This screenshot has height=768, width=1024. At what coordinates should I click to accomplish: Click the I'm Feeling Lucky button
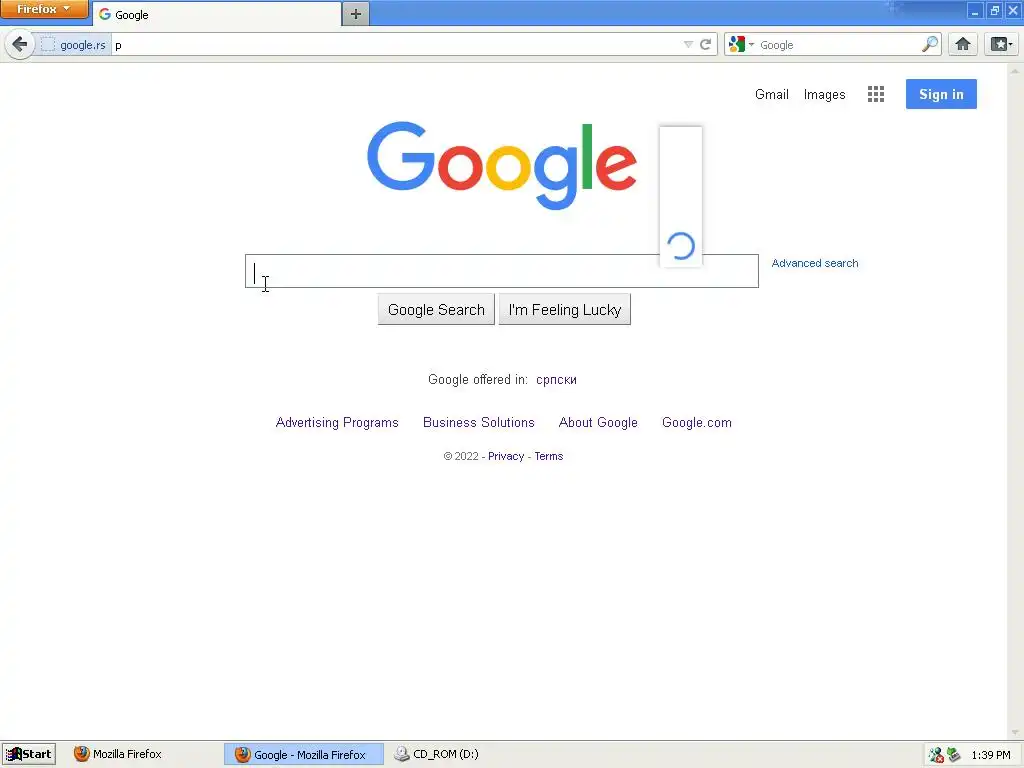pos(565,310)
